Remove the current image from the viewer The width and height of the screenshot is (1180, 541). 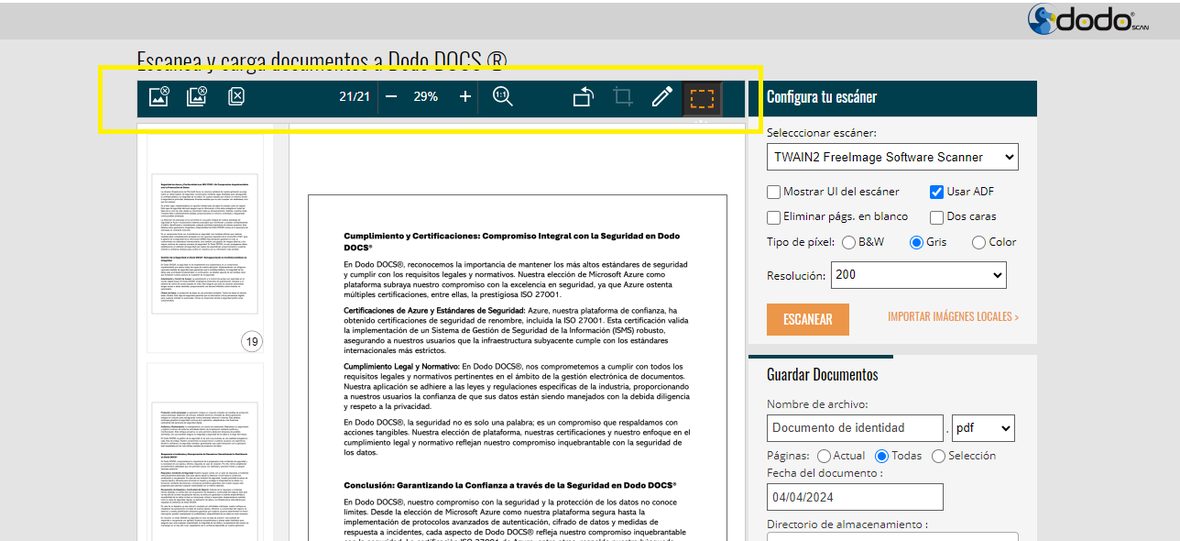159,96
